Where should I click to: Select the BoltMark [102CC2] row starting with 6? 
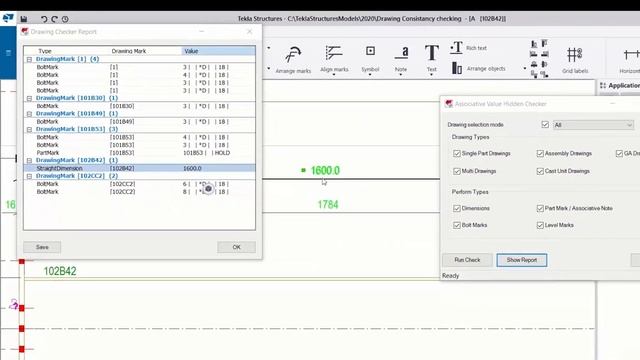point(140,184)
